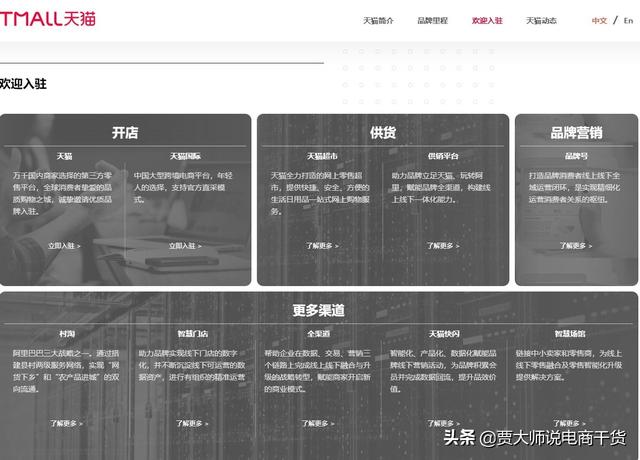Click 立即入驻 under the 天猫 column
The image size is (640, 460).
point(64,246)
